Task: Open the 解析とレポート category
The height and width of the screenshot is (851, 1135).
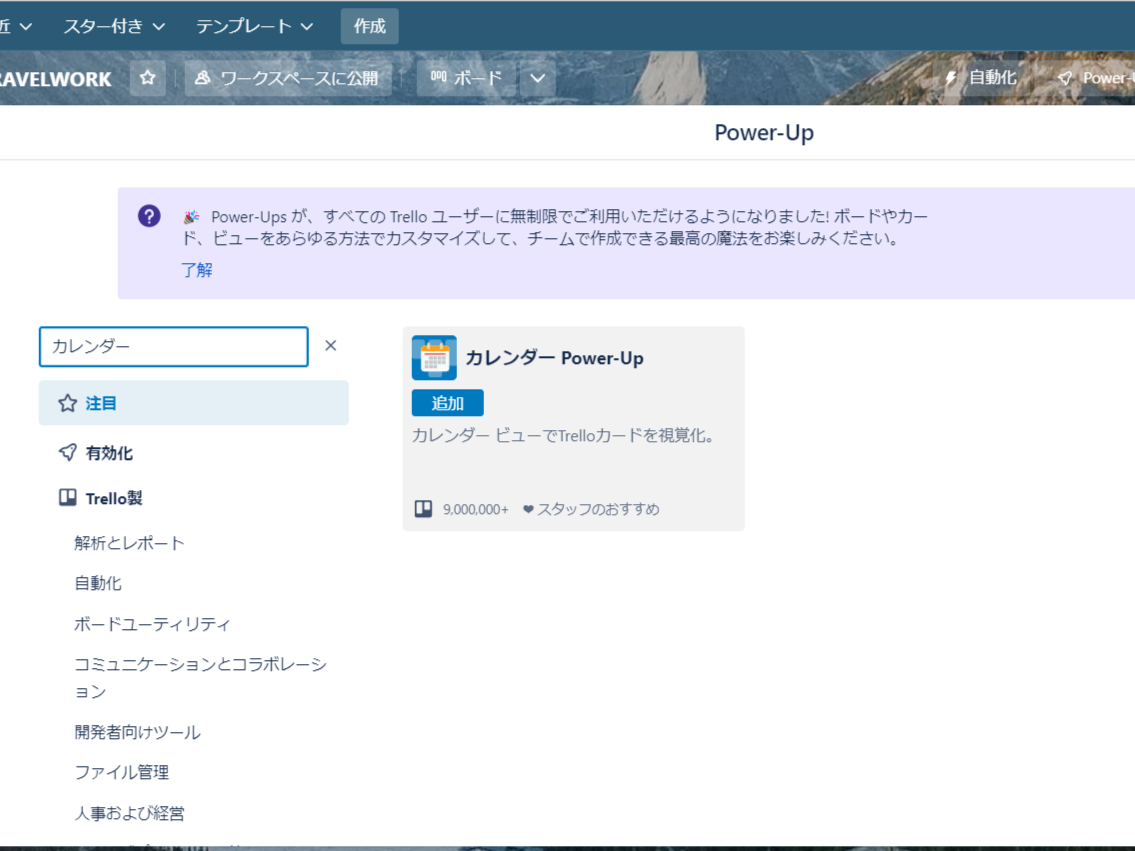Action: tap(130, 543)
